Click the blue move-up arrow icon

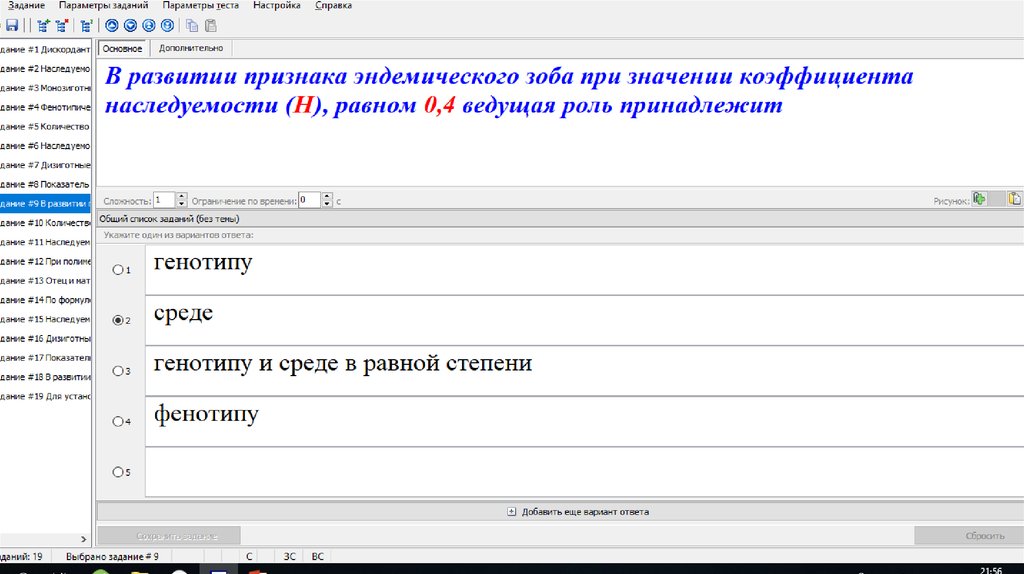[x=112, y=25]
